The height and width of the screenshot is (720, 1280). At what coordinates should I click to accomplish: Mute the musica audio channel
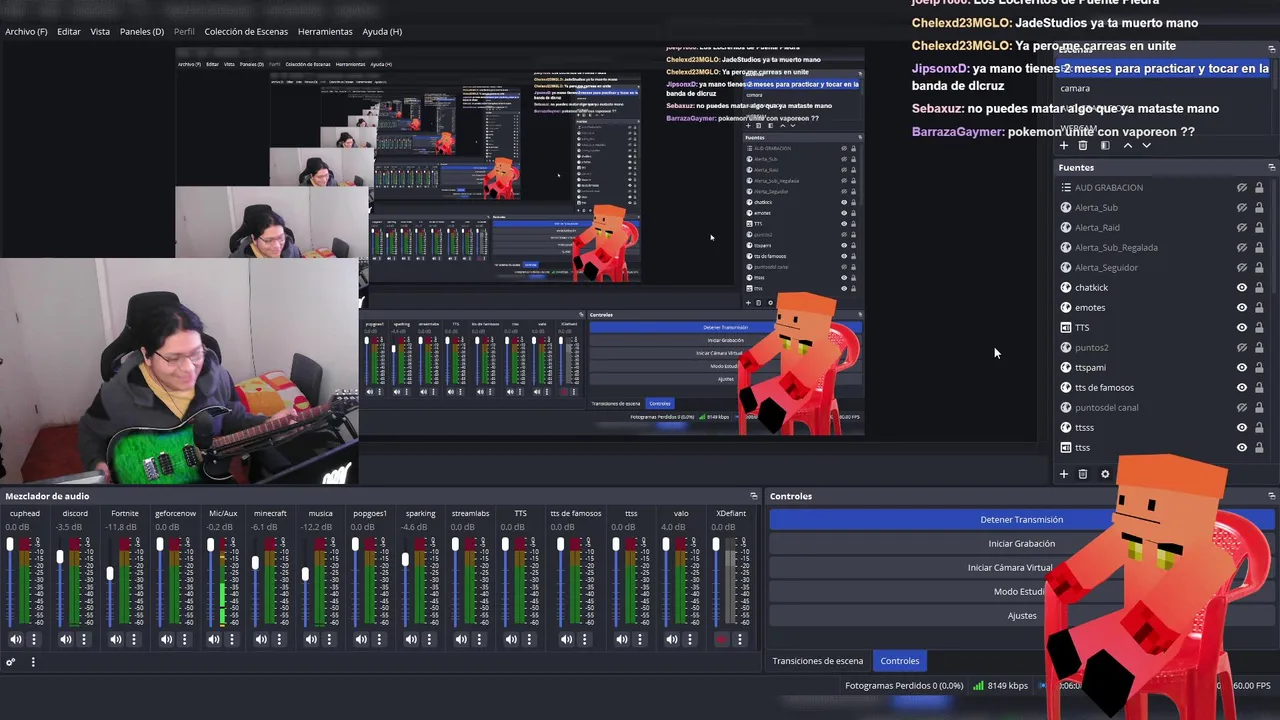coord(311,639)
